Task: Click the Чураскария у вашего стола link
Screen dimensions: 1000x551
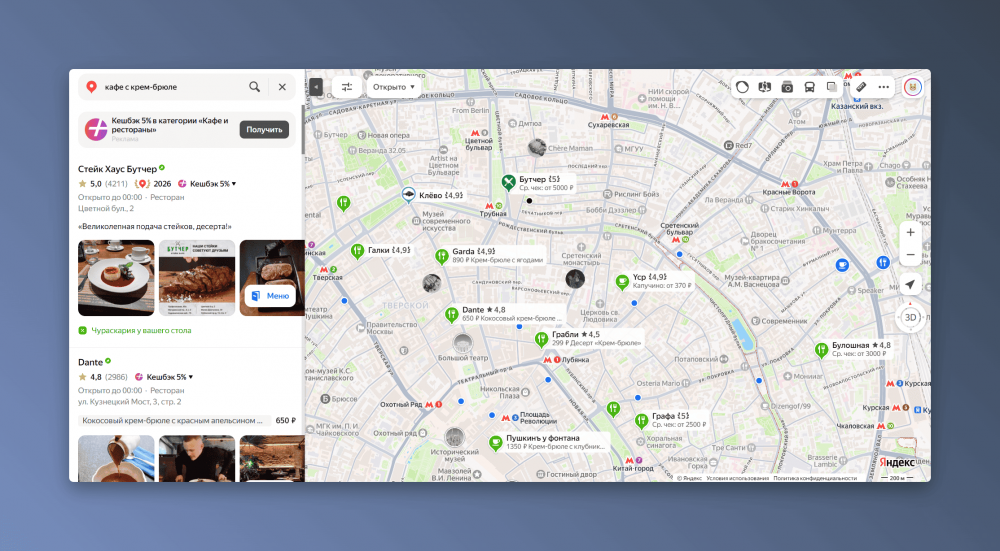Action: pos(141,330)
